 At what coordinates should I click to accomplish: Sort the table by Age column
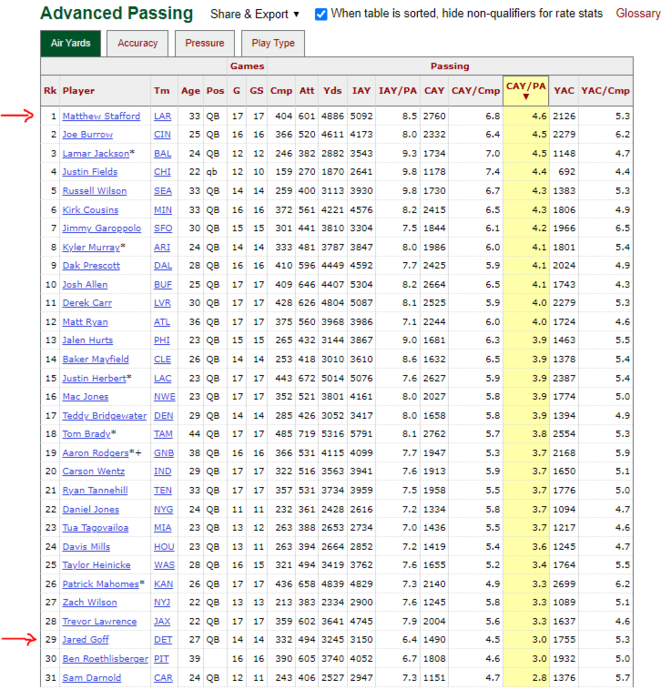tap(190, 91)
